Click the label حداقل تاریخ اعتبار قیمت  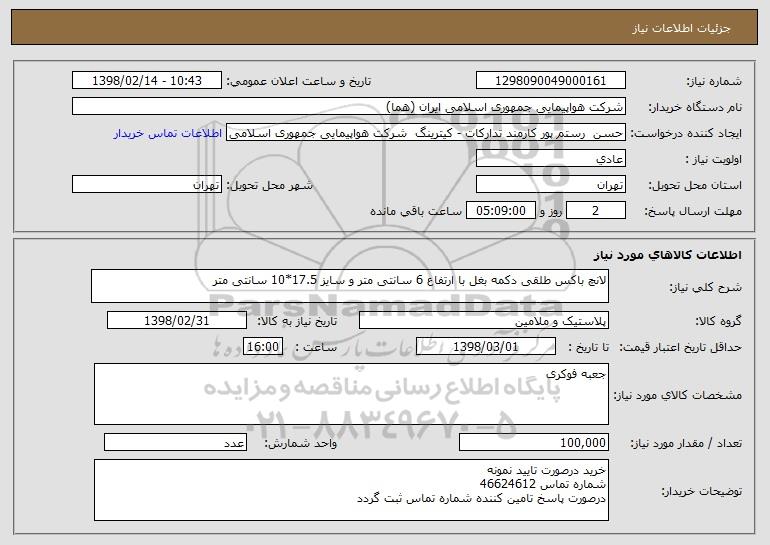[x=681, y=347]
